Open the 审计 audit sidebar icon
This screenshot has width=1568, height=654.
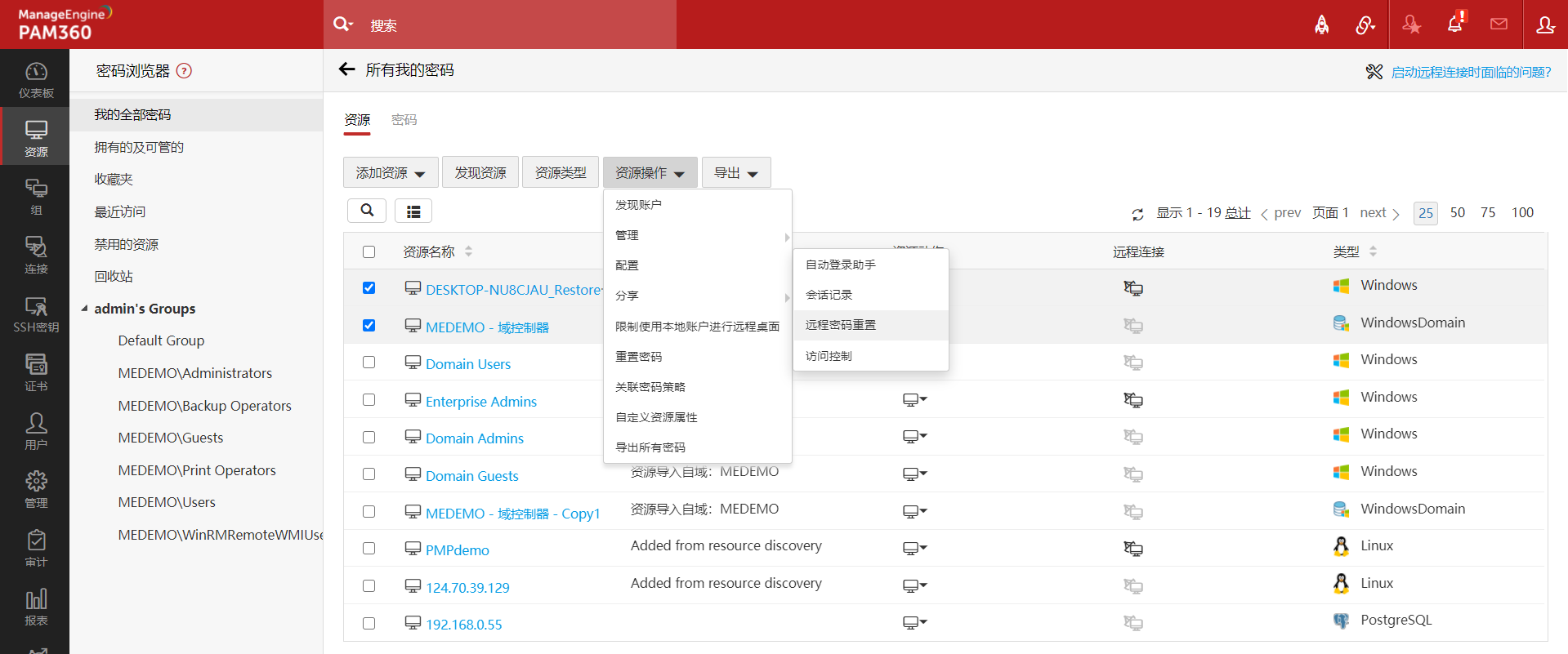pyautogui.click(x=36, y=549)
